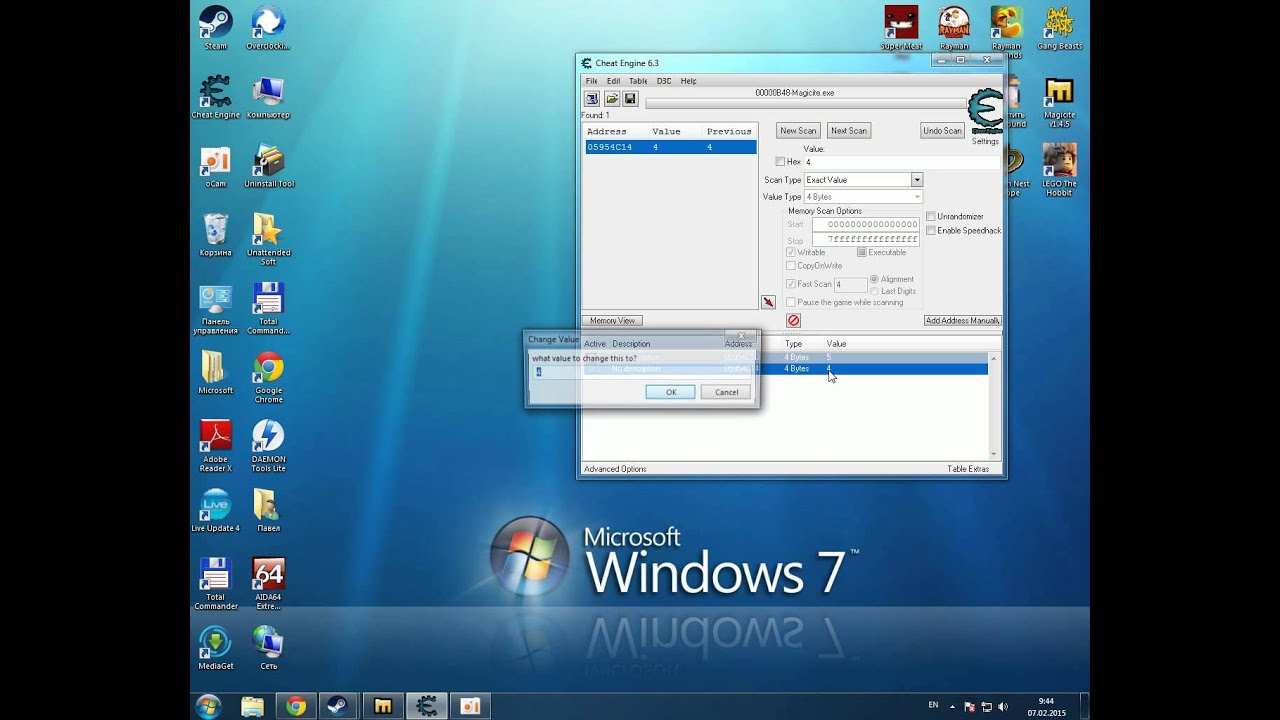Select the Live Update 4 desktop icon
Screen dimensions: 1280x720
tap(215, 510)
